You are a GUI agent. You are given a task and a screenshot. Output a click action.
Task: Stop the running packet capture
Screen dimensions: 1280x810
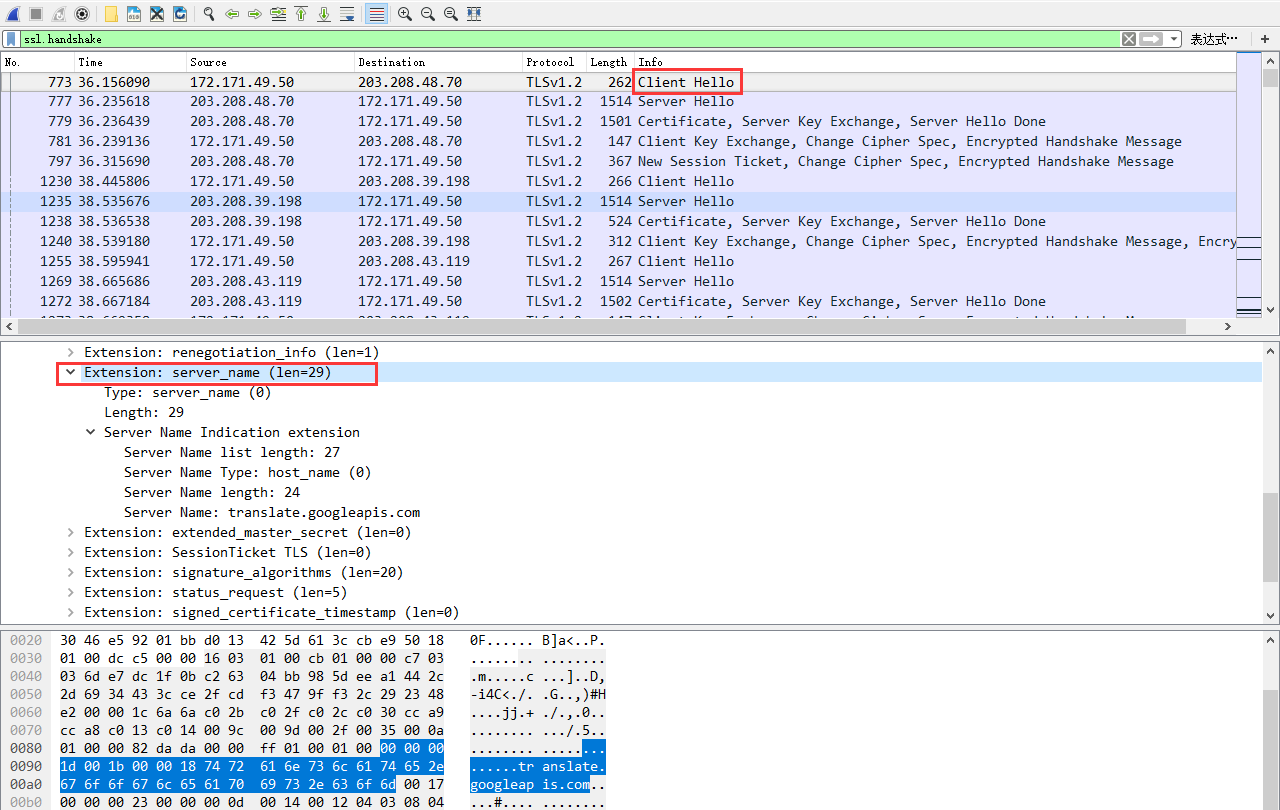point(36,14)
